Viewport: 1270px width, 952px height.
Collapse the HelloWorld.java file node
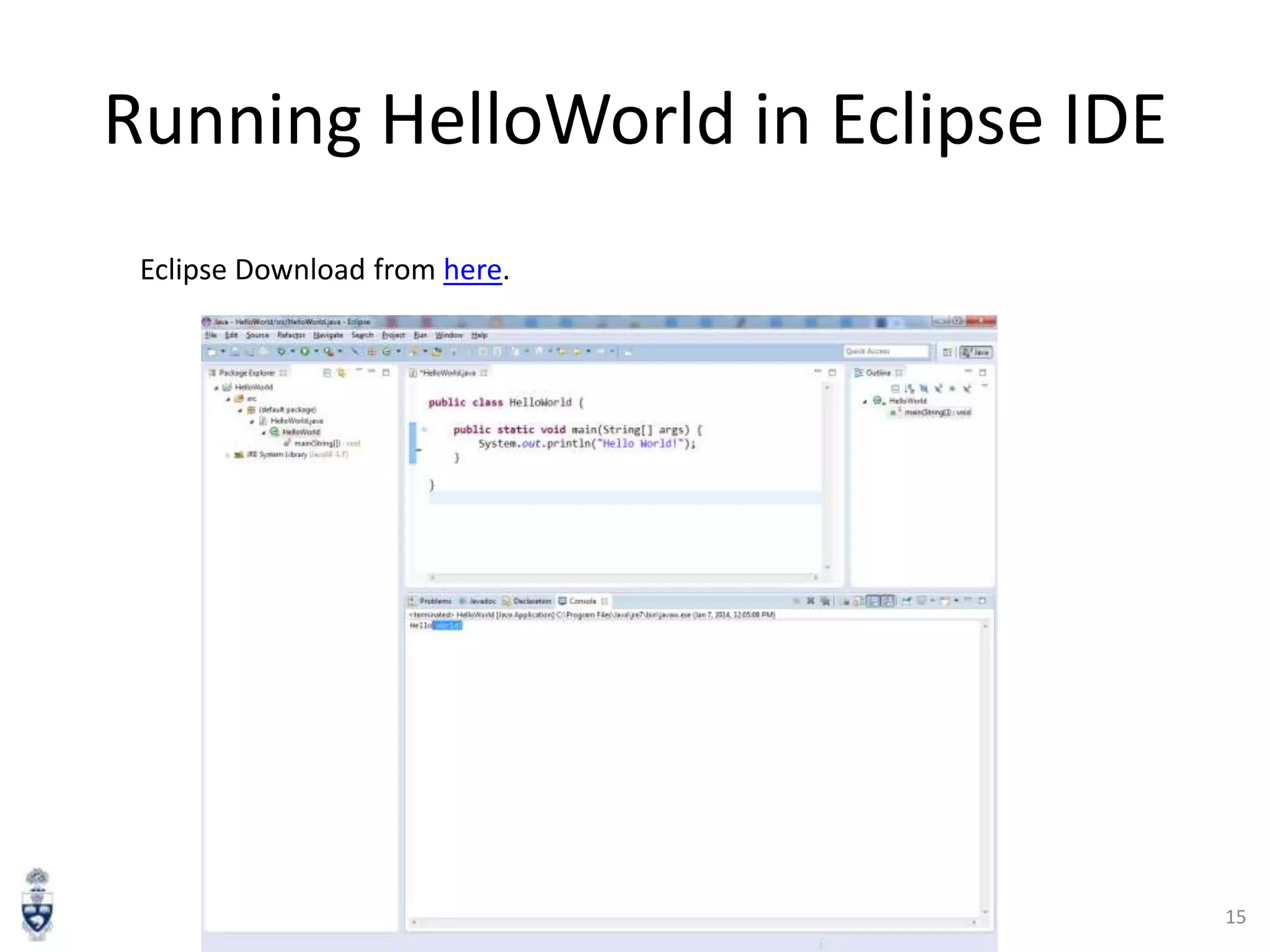click(251, 421)
